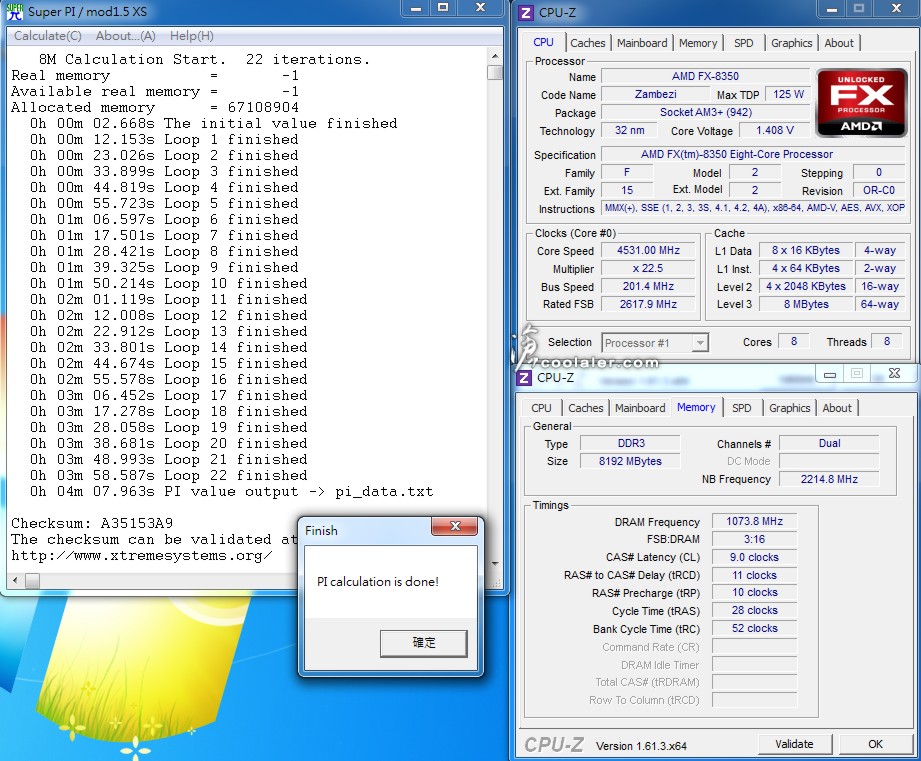Click the Core Voltage value 1.408 V
This screenshot has width=921, height=761.
[775, 130]
